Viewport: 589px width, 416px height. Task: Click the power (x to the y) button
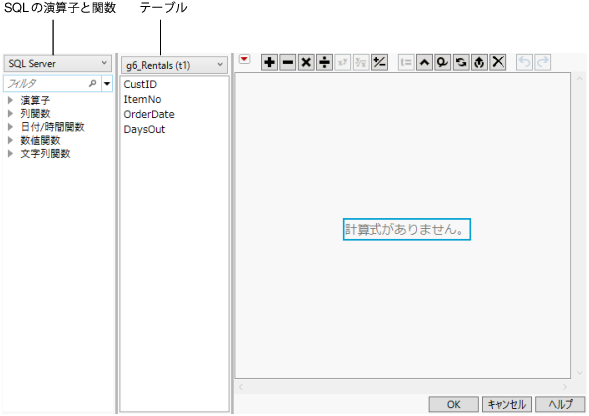(x=343, y=62)
